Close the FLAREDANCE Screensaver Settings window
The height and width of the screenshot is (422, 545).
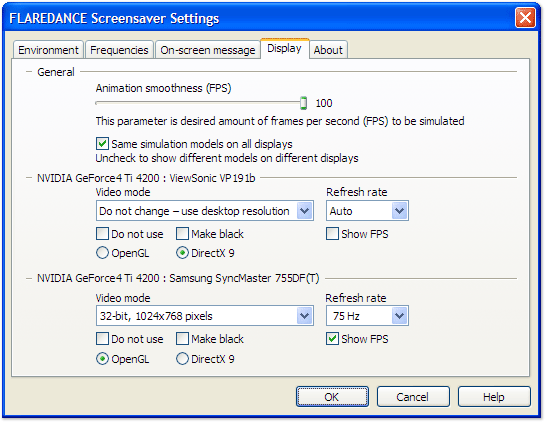(525, 17)
